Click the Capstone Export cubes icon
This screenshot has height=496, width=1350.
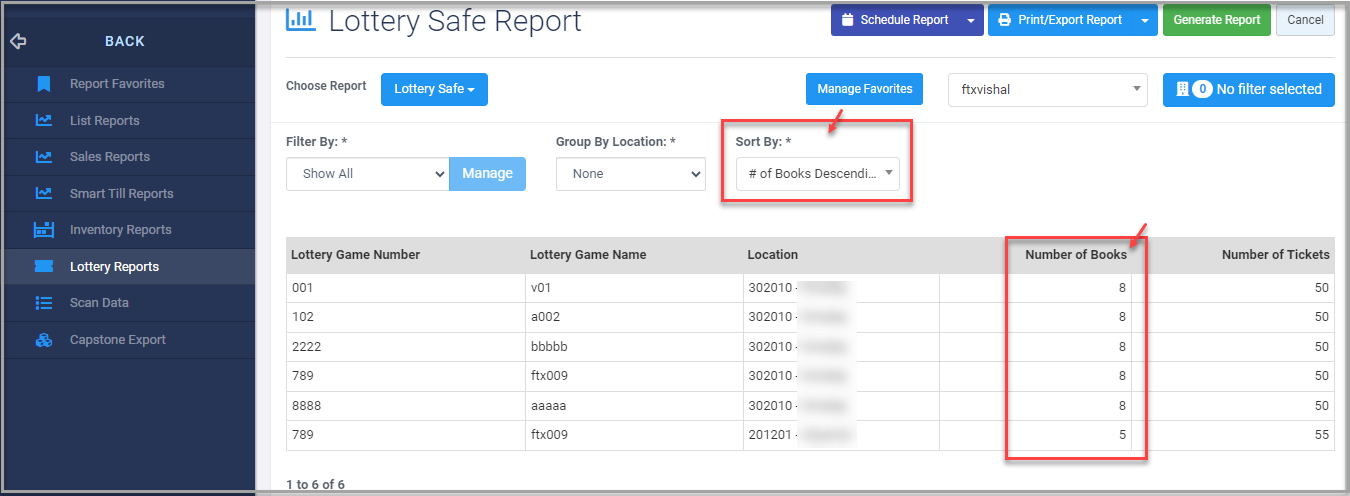point(44,340)
